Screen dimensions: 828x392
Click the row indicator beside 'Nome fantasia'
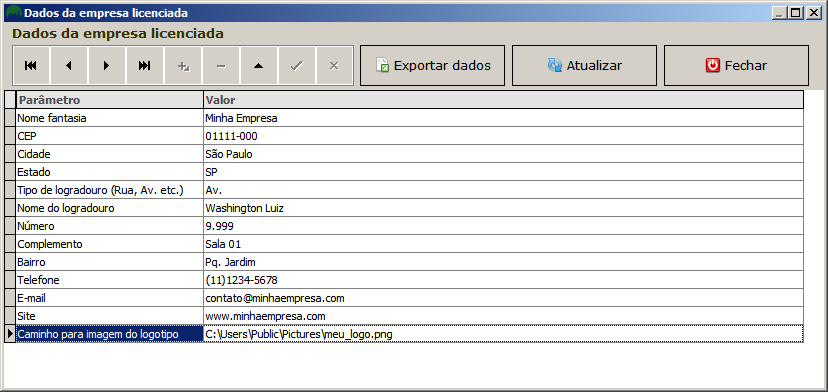[x=10, y=118]
